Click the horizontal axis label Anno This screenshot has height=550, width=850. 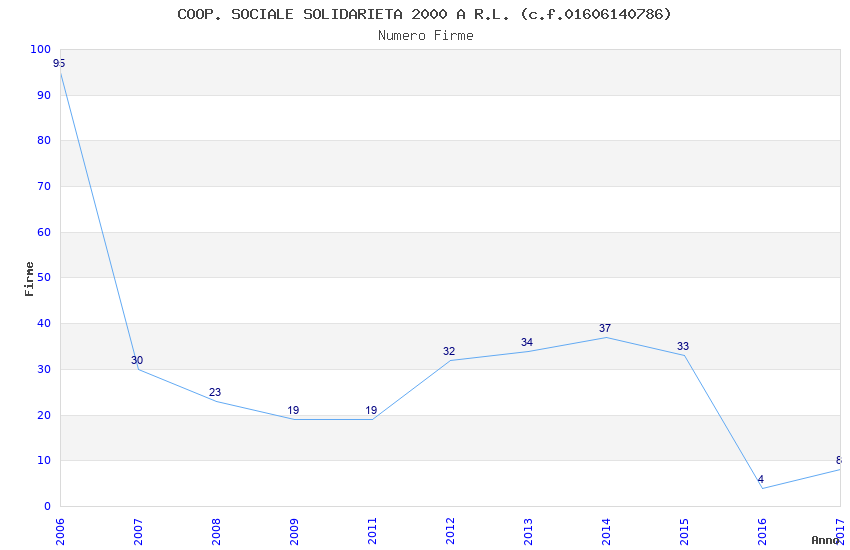[x=825, y=540]
